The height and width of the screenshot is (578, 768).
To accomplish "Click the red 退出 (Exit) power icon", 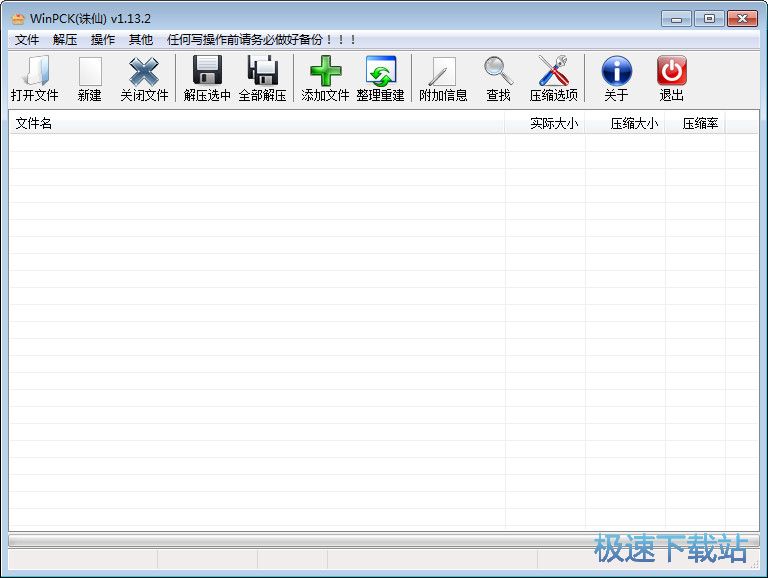I will pos(671,72).
